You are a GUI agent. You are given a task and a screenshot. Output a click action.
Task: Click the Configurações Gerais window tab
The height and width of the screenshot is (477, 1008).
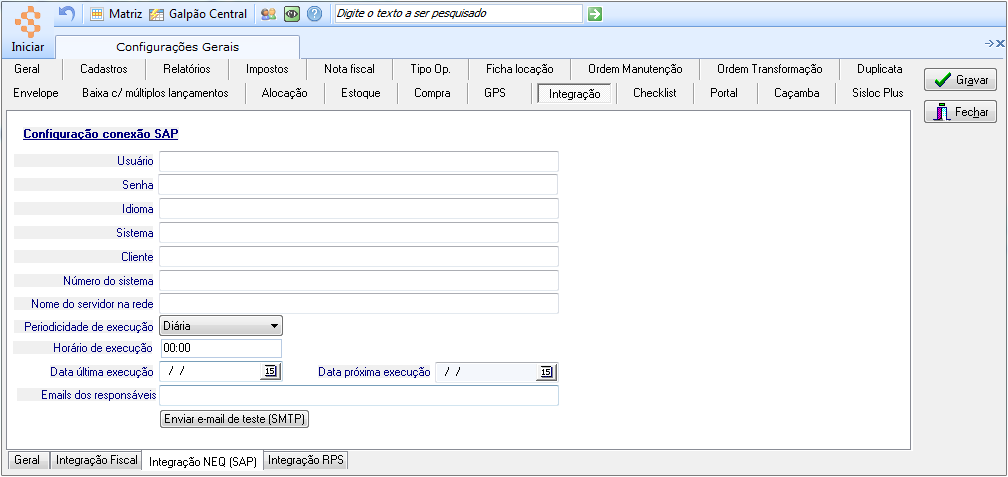click(177, 47)
